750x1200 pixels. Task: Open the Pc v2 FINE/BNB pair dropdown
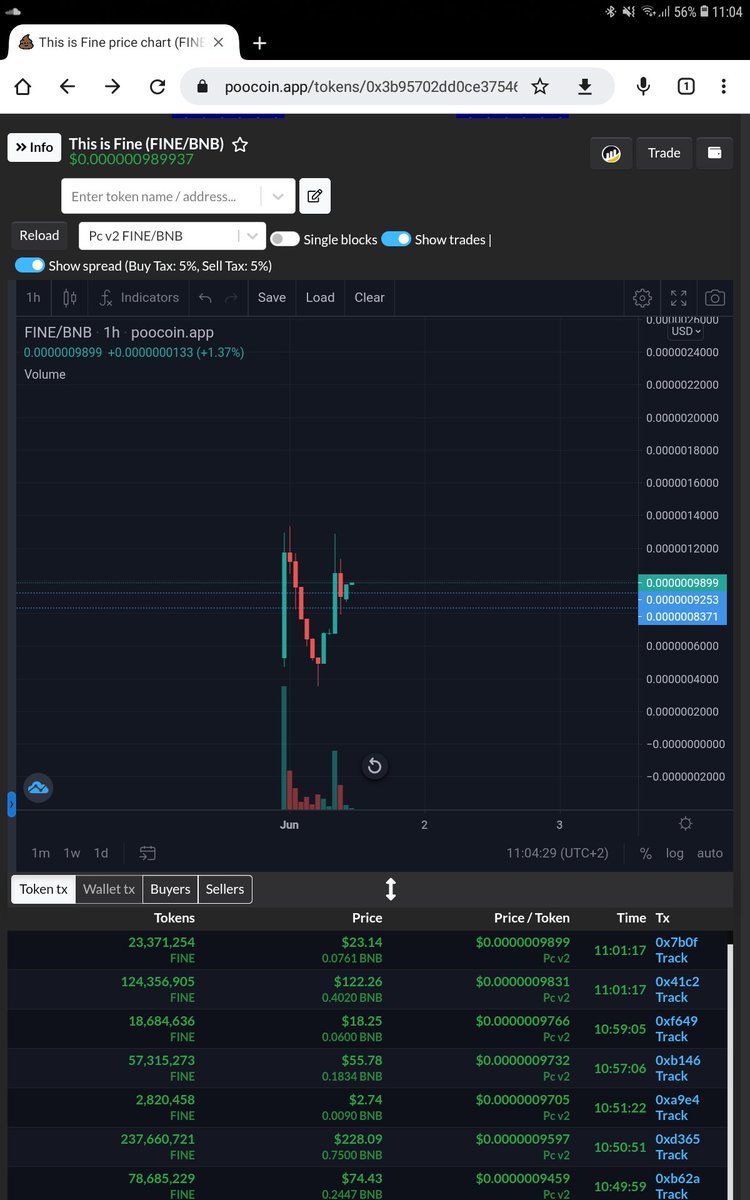pyautogui.click(x=172, y=235)
